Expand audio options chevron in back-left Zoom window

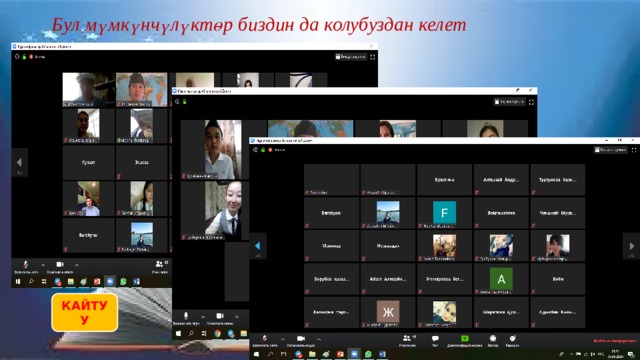tap(43, 265)
